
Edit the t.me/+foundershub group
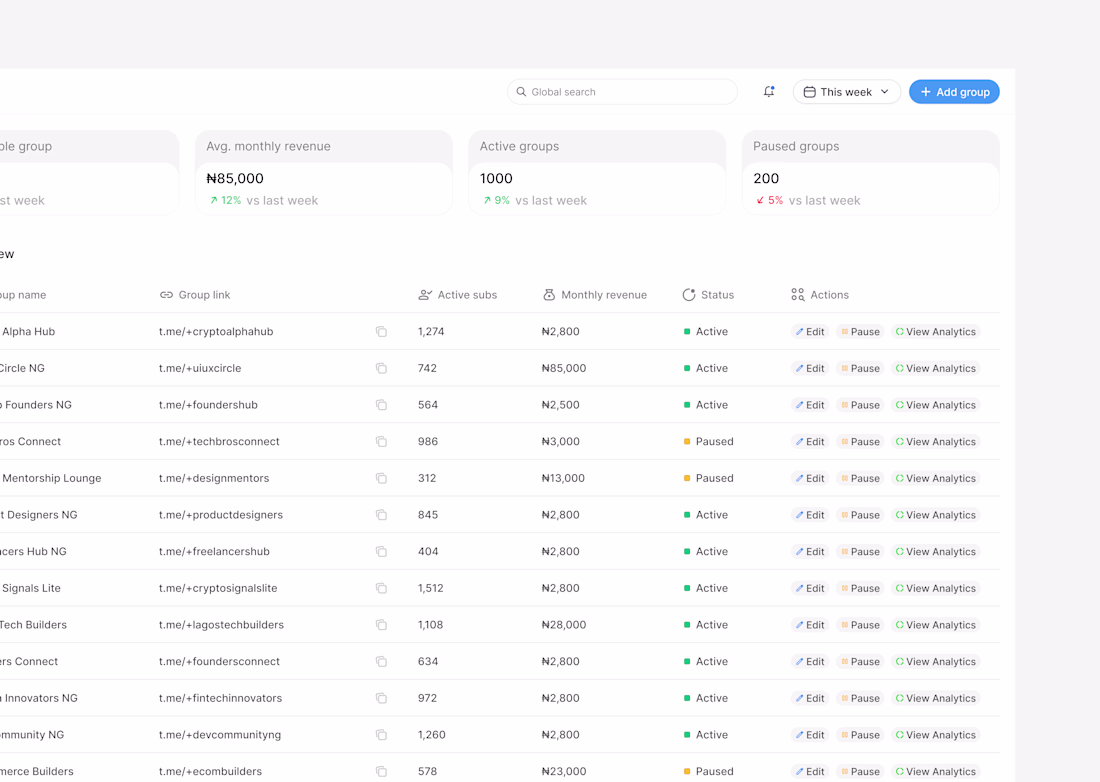coord(810,405)
